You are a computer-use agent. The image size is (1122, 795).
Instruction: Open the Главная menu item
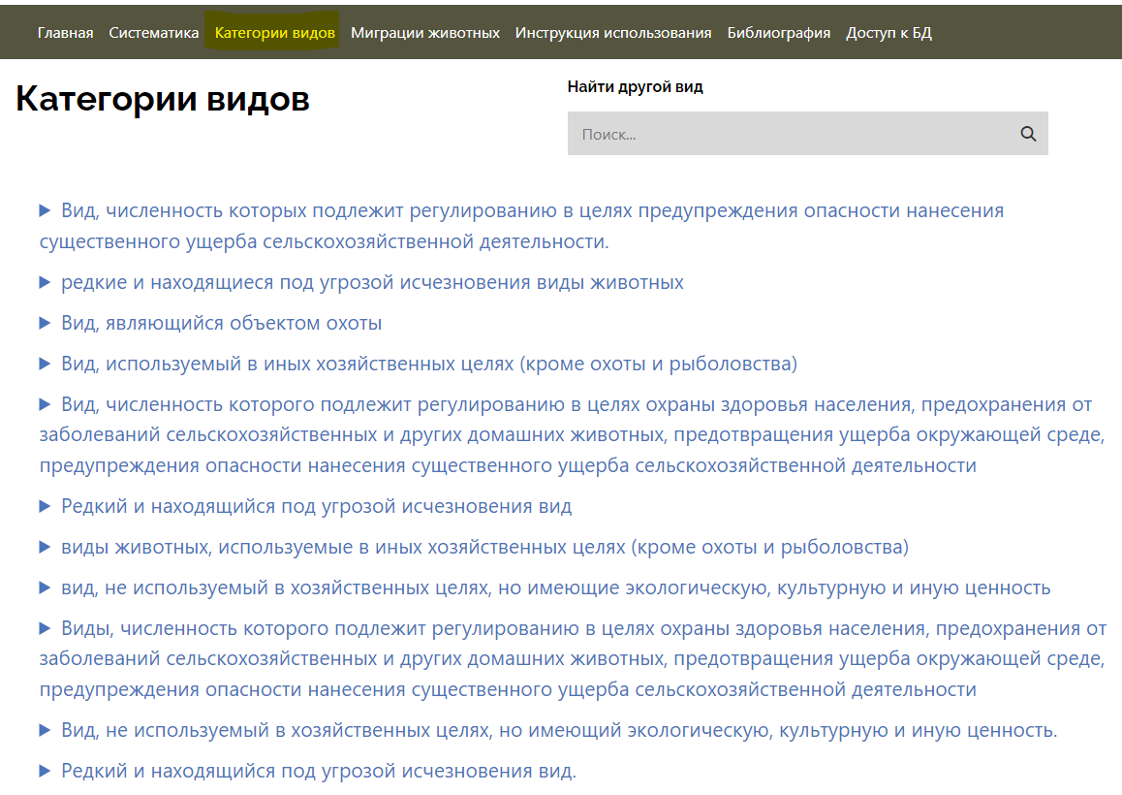pos(65,33)
